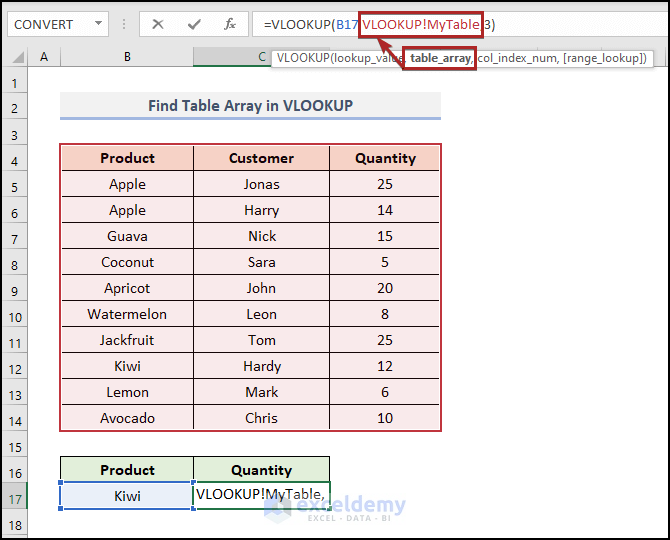Select quantity 8 cell in Leon row
Image resolution: width=670 pixels, height=540 pixels.
point(385,314)
